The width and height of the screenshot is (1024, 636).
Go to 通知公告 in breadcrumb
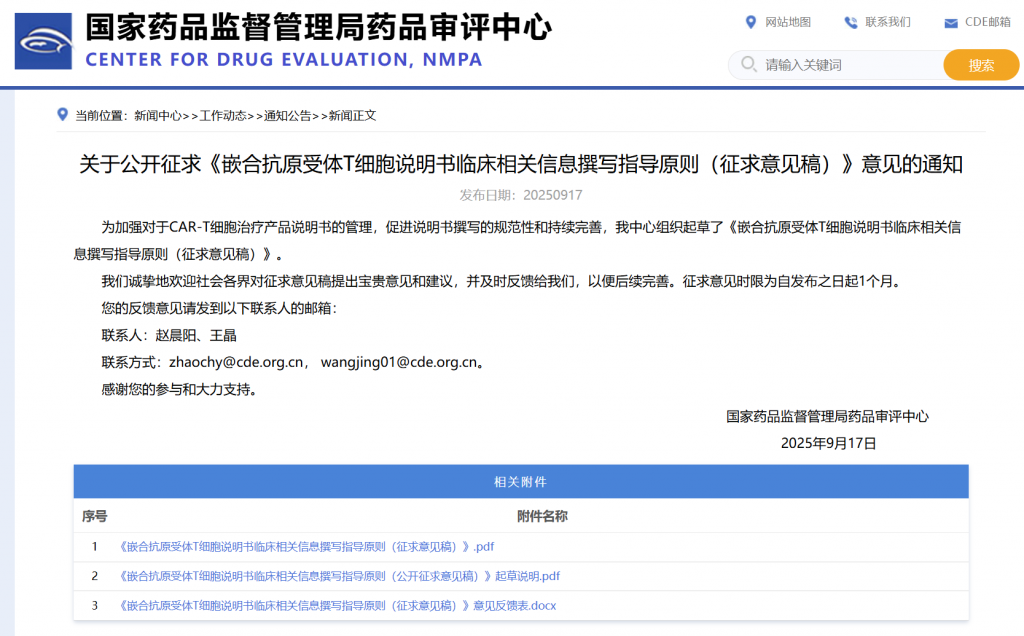click(287, 116)
